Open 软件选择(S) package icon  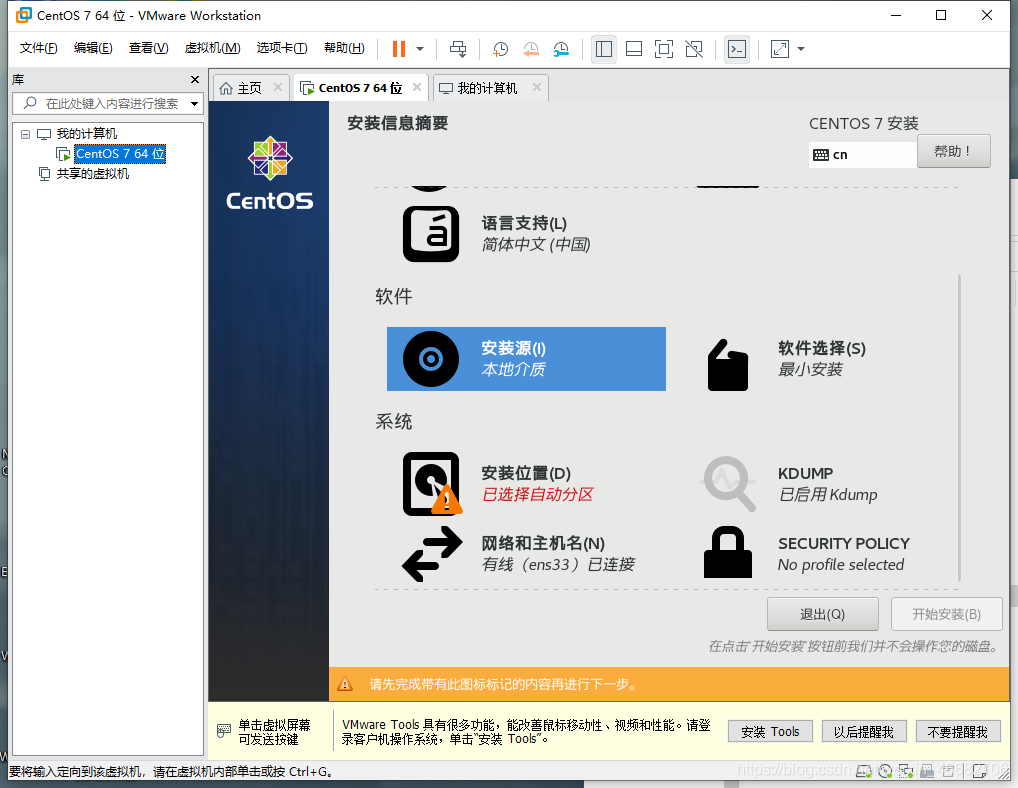728,365
